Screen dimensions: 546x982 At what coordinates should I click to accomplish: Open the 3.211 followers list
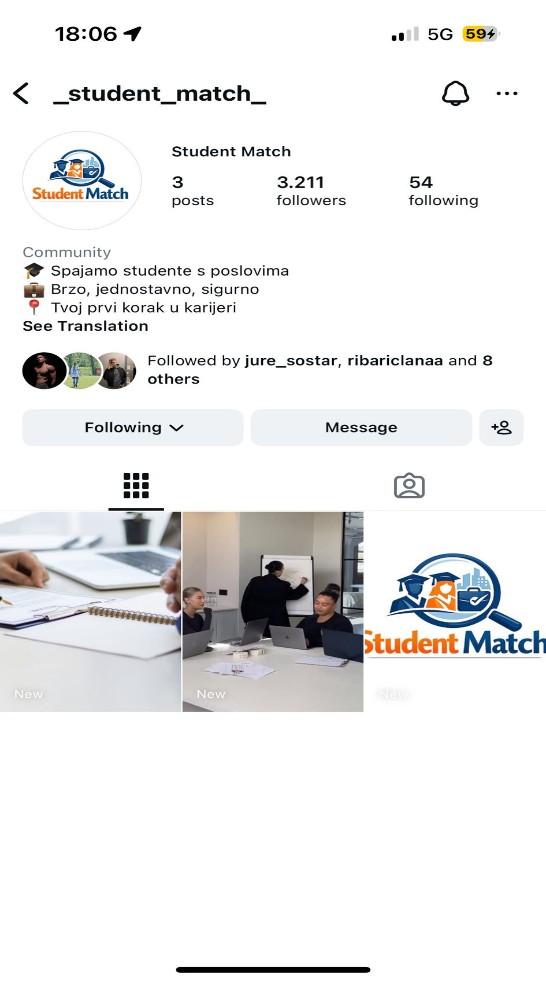(x=311, y=191)
